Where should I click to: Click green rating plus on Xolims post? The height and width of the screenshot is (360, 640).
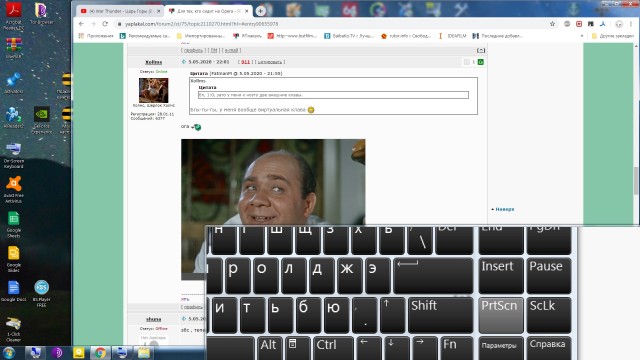click(481, 62)
